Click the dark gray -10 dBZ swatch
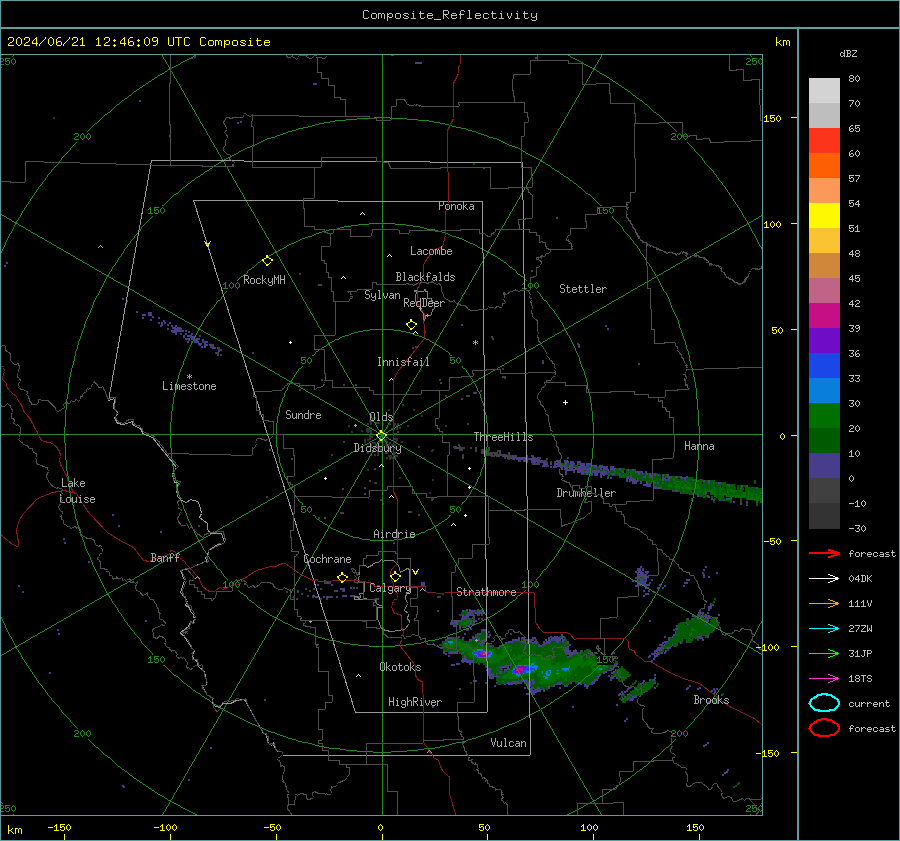The width and height of the screenshot is (900, 841). point(824,491)
